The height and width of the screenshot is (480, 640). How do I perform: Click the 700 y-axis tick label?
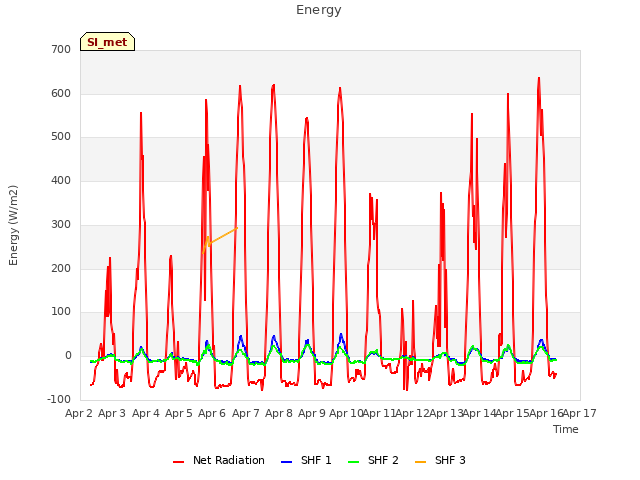pyautogui.click(x=61, y=50)
